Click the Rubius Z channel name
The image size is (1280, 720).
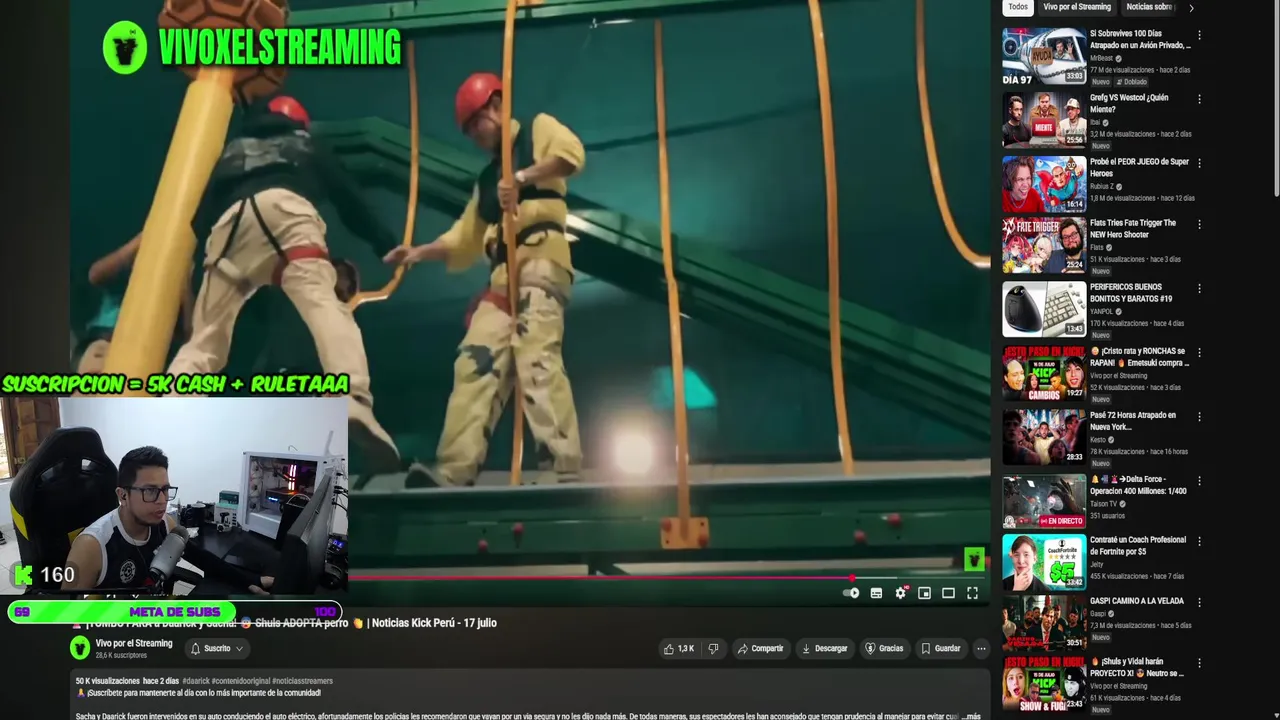(1102, 186)
